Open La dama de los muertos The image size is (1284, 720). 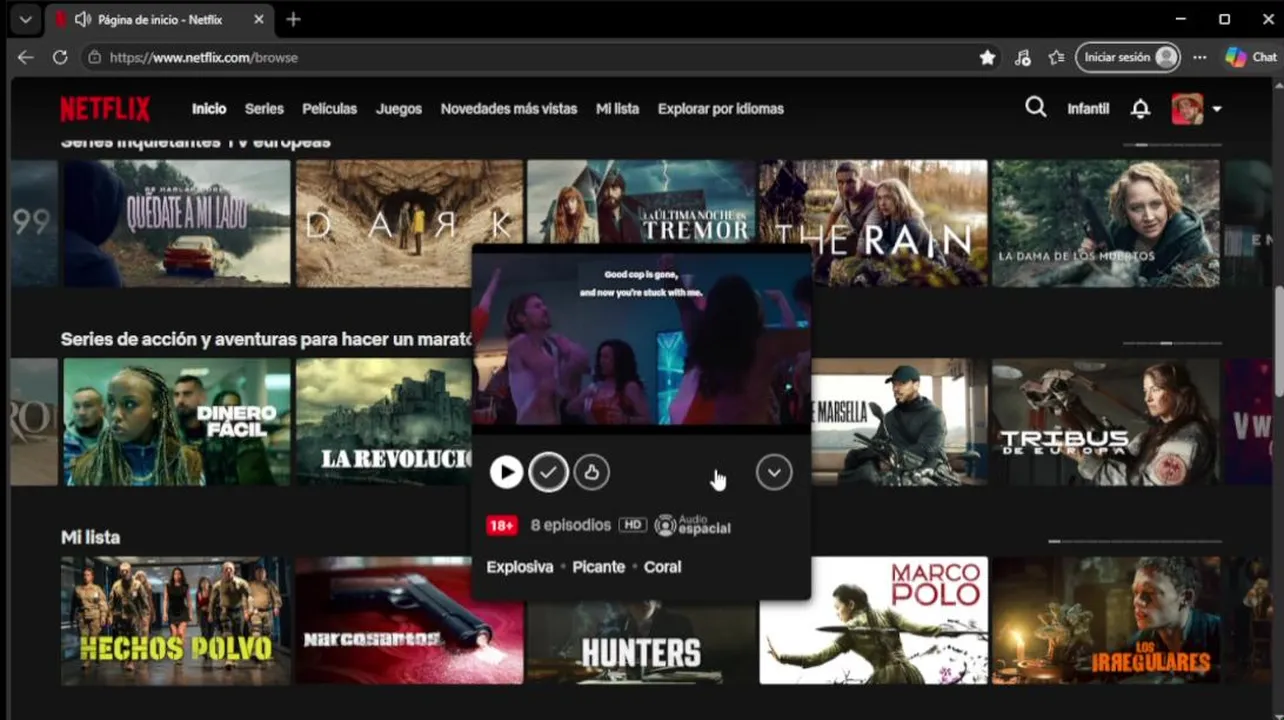coord(1105,223)
